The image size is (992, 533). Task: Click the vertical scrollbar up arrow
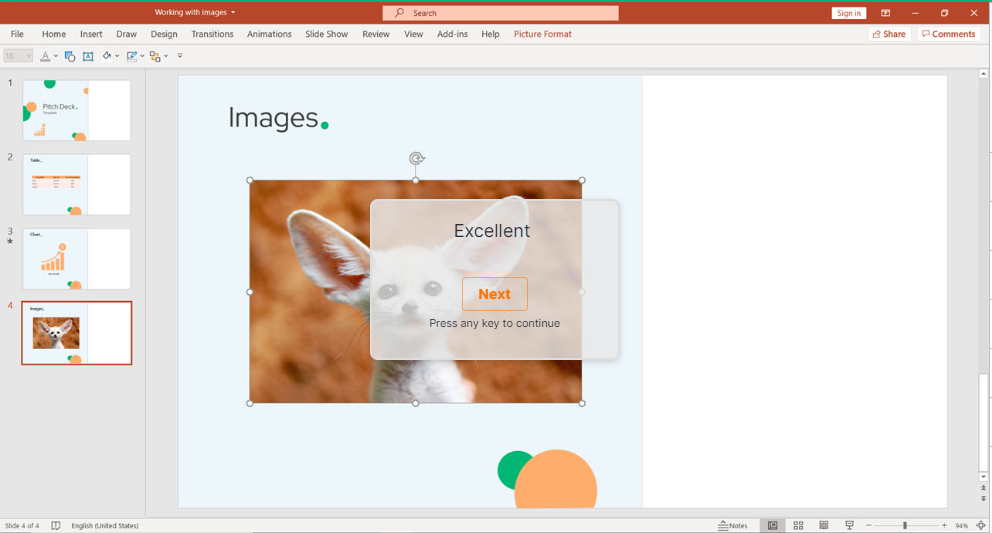click(x=983, y=74)
